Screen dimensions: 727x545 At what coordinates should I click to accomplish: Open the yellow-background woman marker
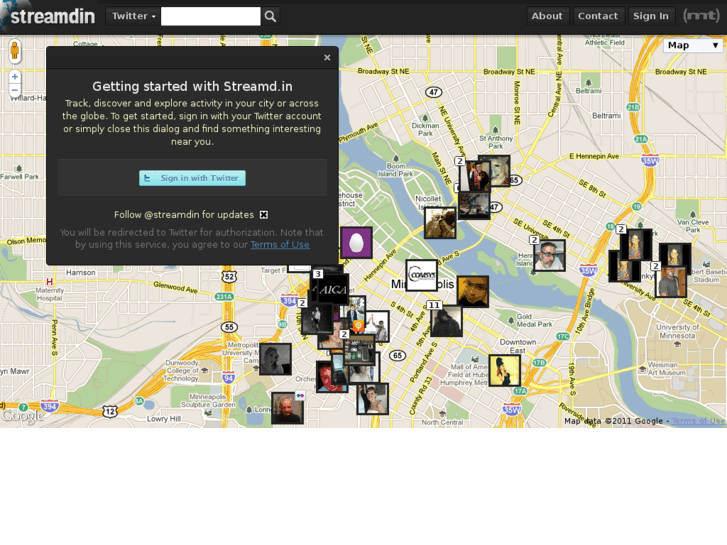pyautogui.click(x=504, y=371)
